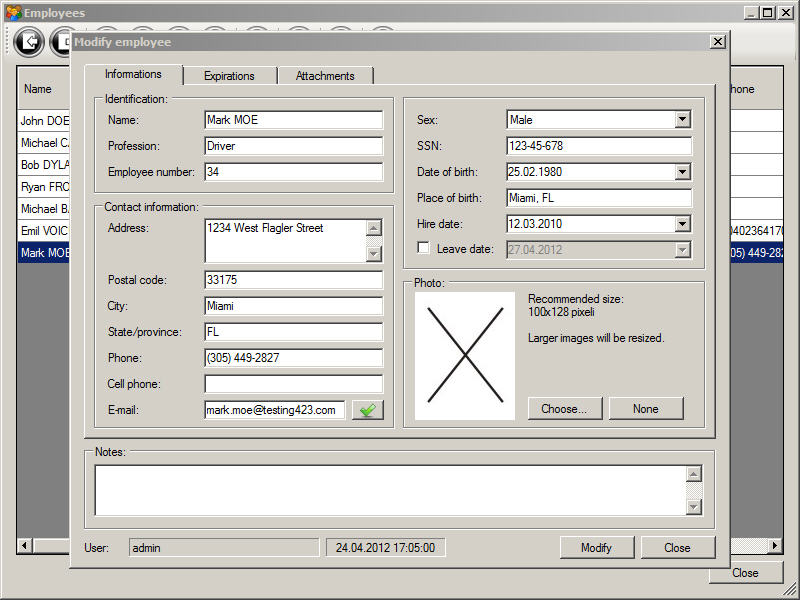Click the right arrow of horizontal scrollbar

(x=775, y=546)
